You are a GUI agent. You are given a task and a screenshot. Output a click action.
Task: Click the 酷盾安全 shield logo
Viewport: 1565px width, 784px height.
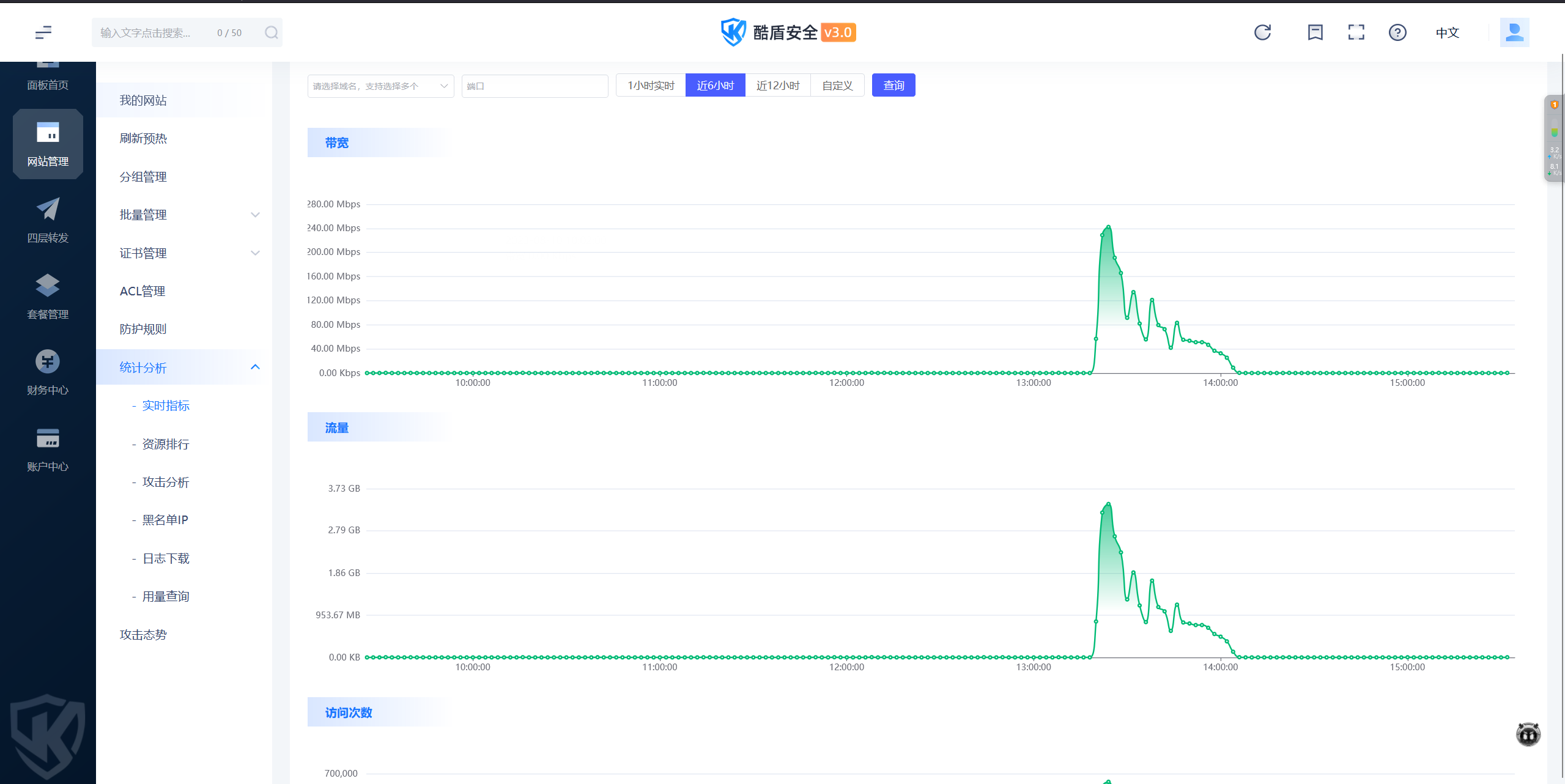pyautogui.click(x=733, y=32)
